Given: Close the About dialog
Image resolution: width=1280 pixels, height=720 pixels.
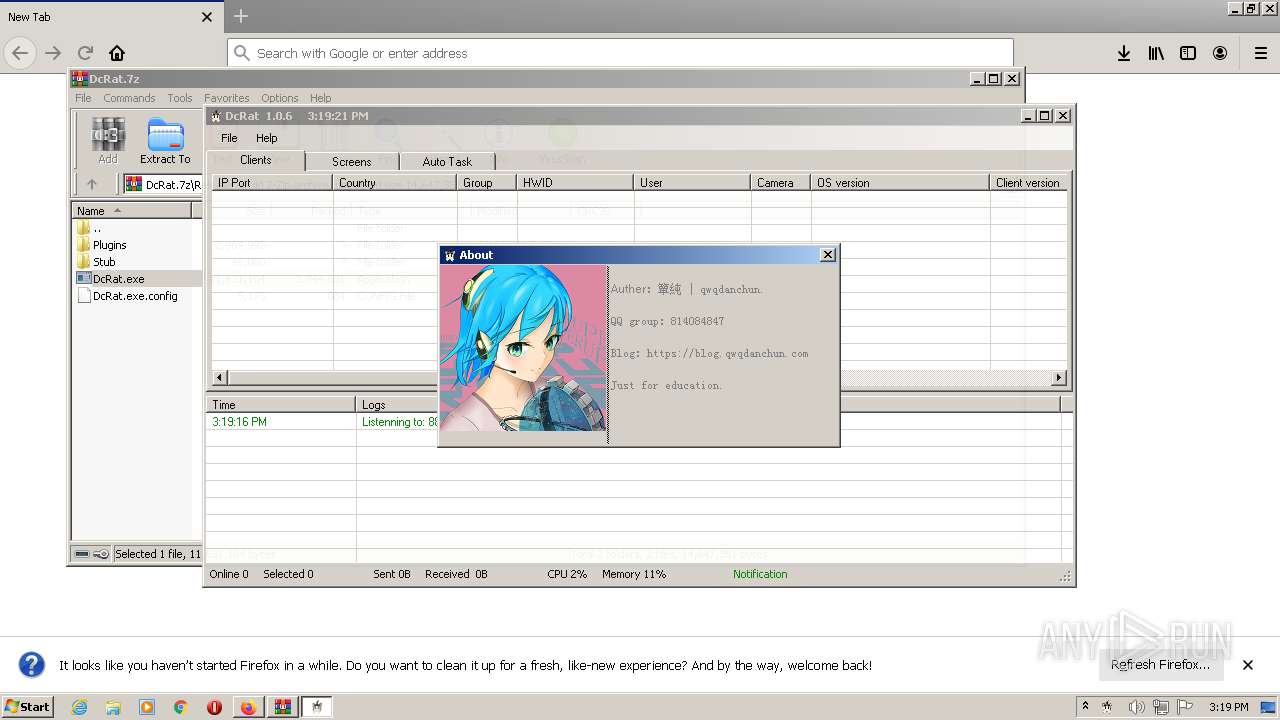Looking at the screenshot, I should pyautogui.click(x=828, y=255).
